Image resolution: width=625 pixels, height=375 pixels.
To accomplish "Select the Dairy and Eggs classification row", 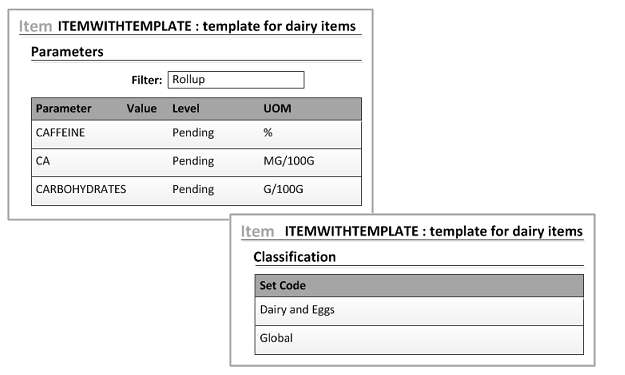I will point(419,311).
